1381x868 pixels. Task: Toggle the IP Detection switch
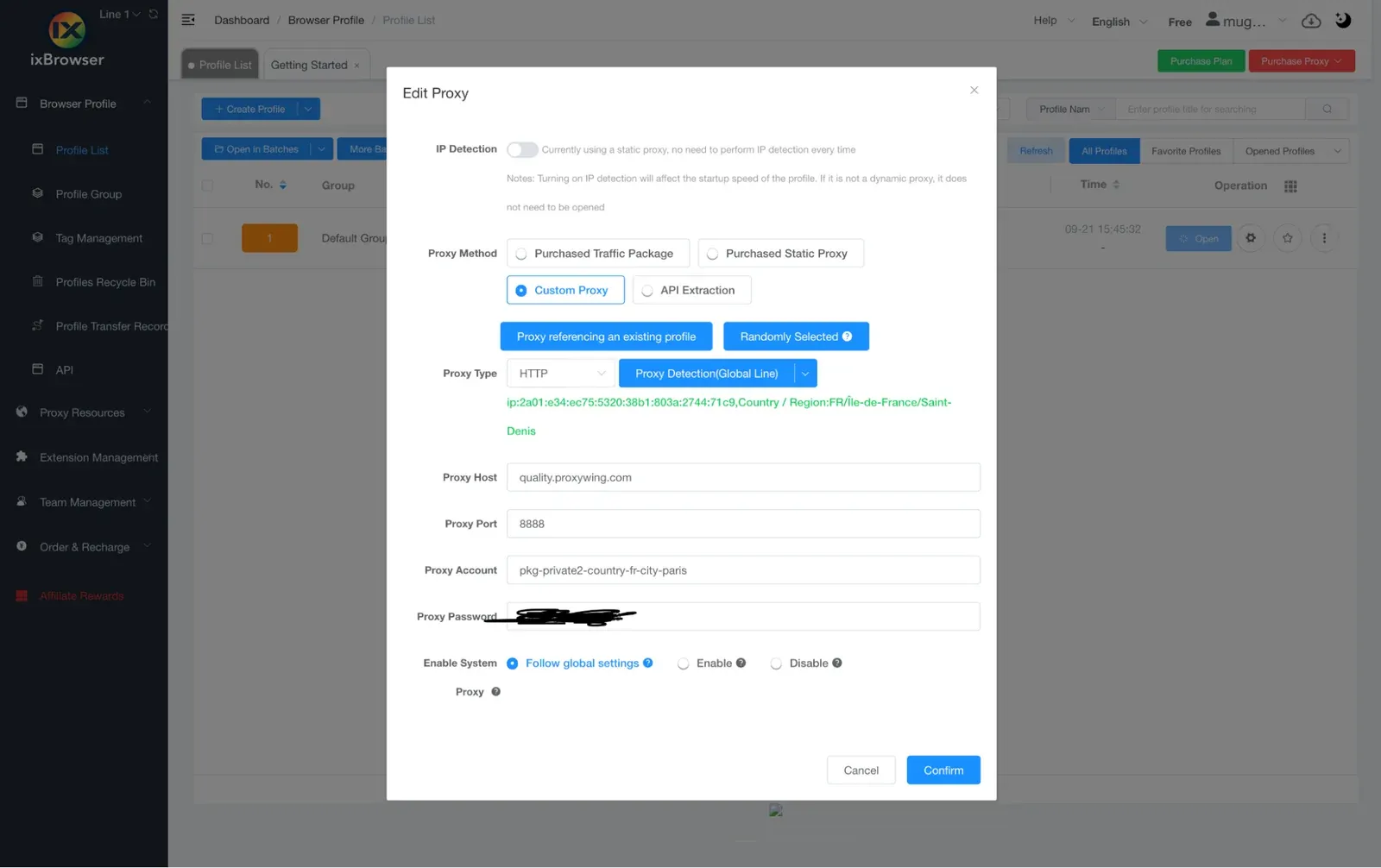pos(522,149)
